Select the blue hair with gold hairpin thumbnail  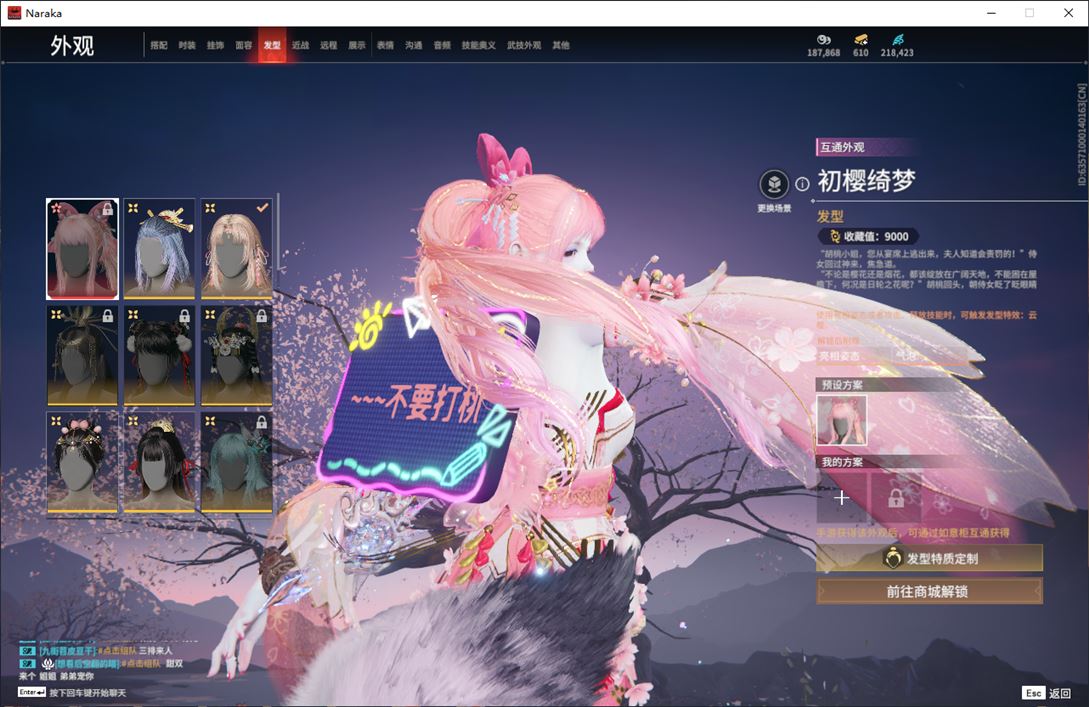click(x=159, y=249)
